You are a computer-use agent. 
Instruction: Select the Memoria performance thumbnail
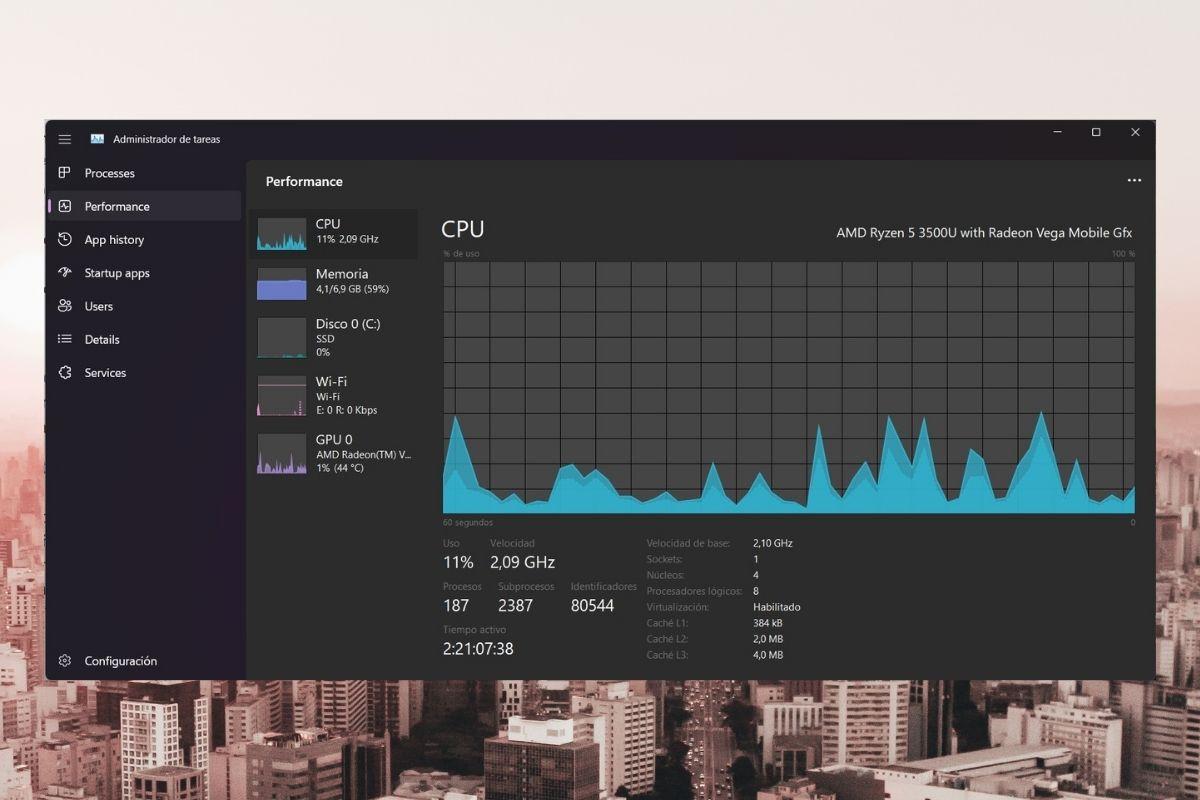point(335,281)
